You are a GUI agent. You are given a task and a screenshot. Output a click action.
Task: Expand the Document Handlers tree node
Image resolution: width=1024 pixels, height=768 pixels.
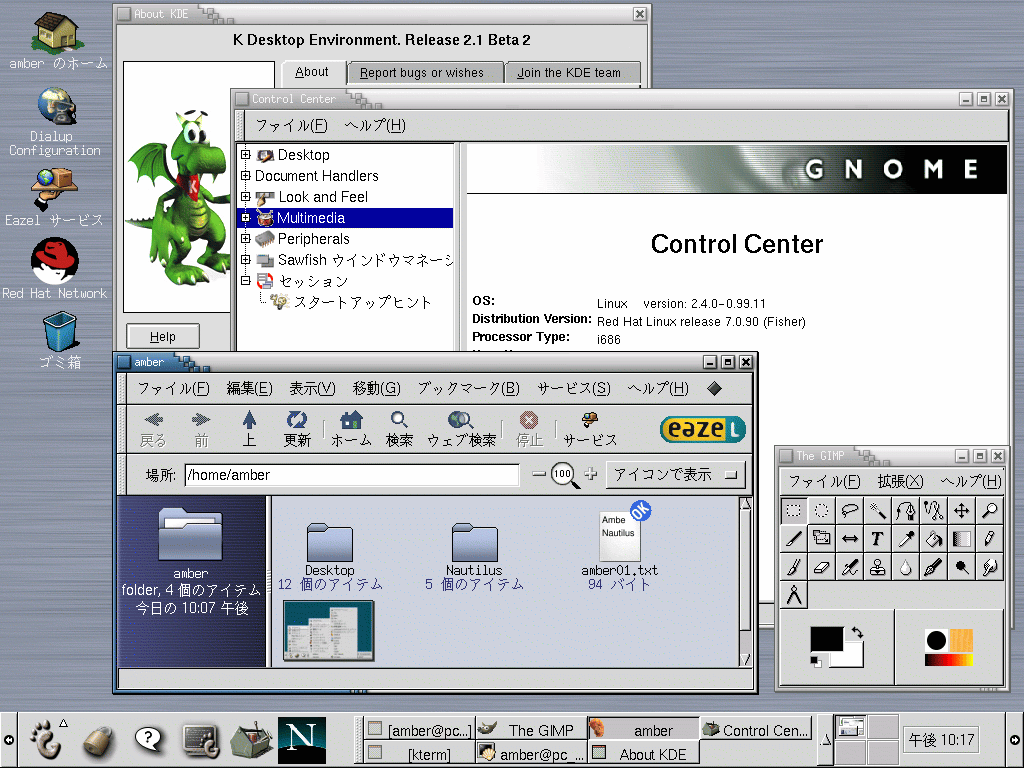[x=246, y=176]
